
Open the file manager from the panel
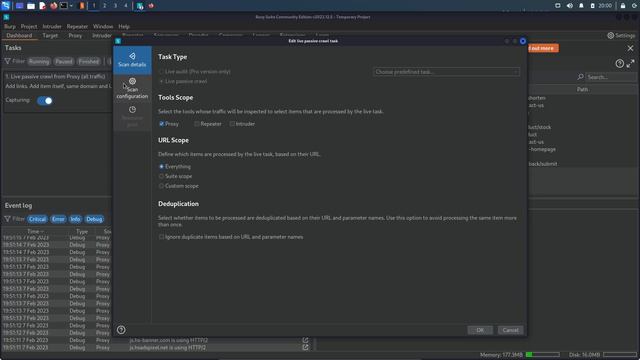pyautogui.click(x=31, y=6)
